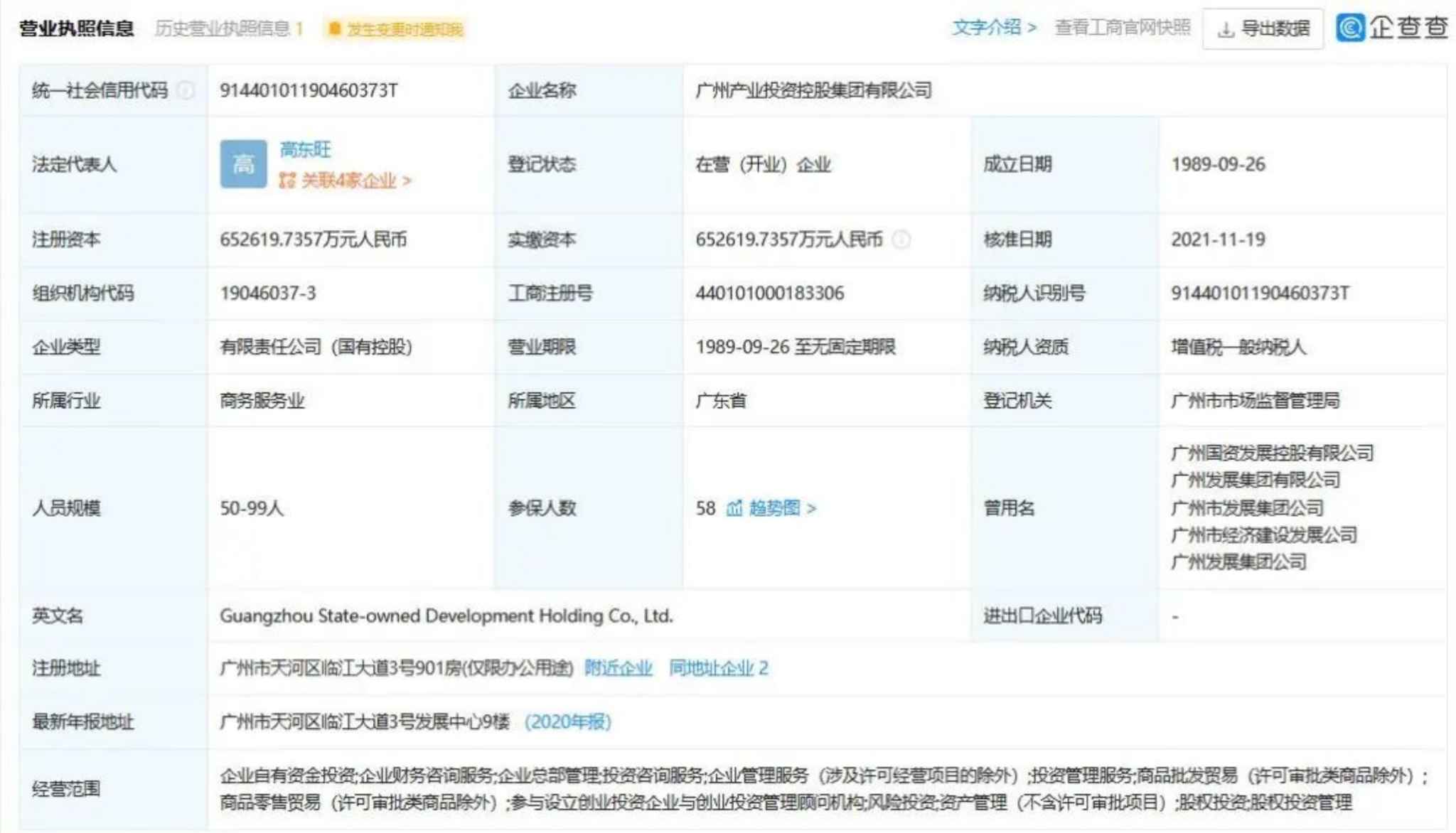This screenshot has width=1456, height=833.
Task: Click credit code 91440101190460373T in first row
Action: pyautogui.click(x=309, y=90)
